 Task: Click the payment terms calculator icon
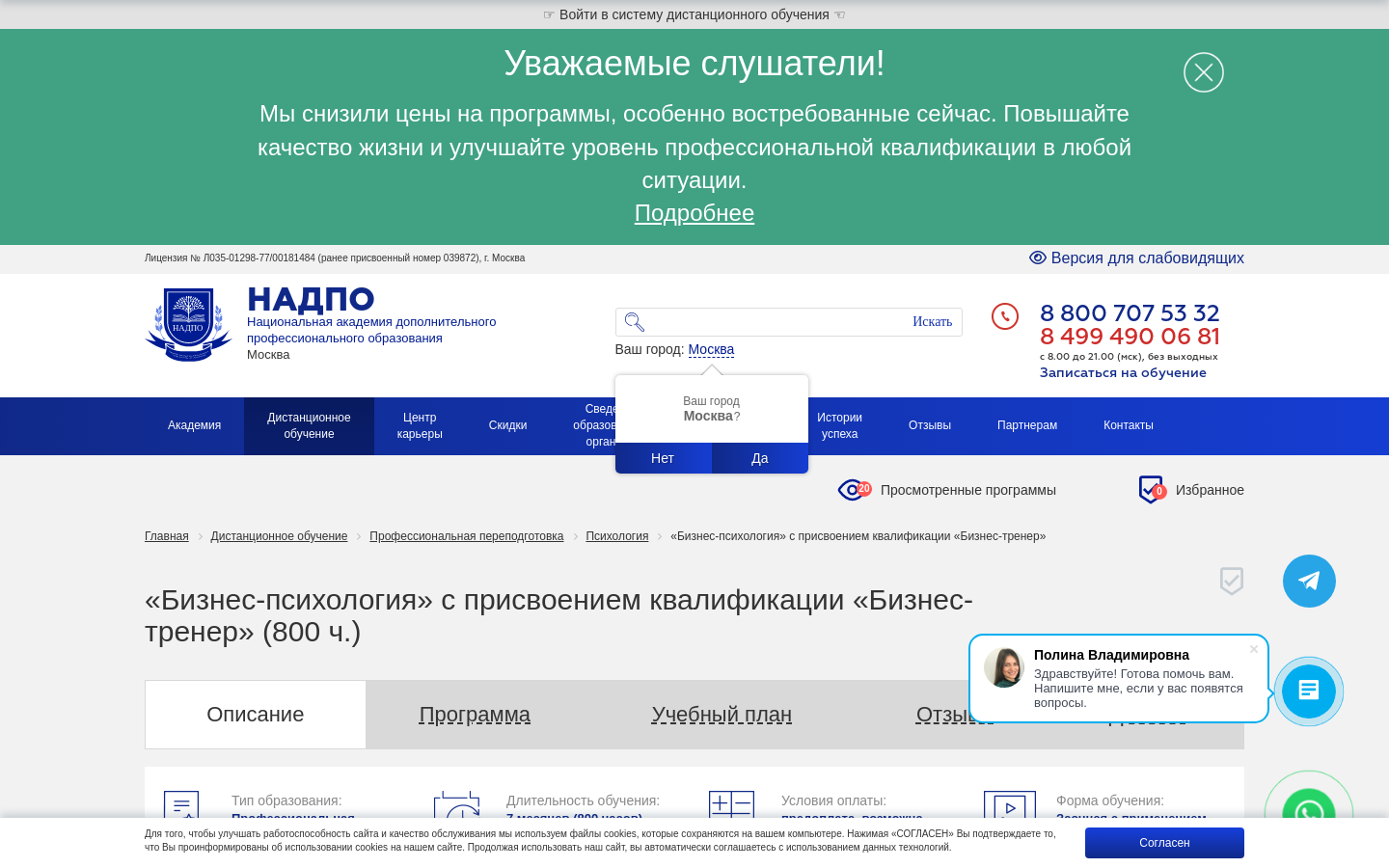tap(731, 805)
